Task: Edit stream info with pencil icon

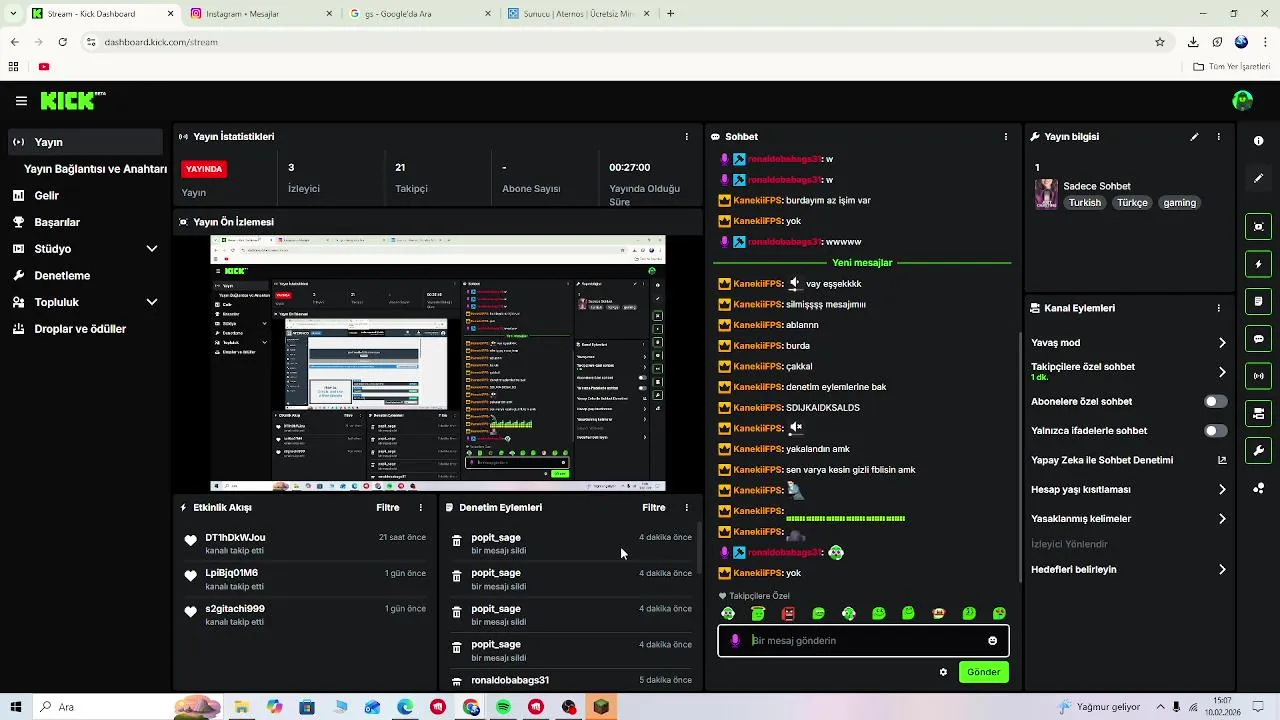Action: [1194, 137]
